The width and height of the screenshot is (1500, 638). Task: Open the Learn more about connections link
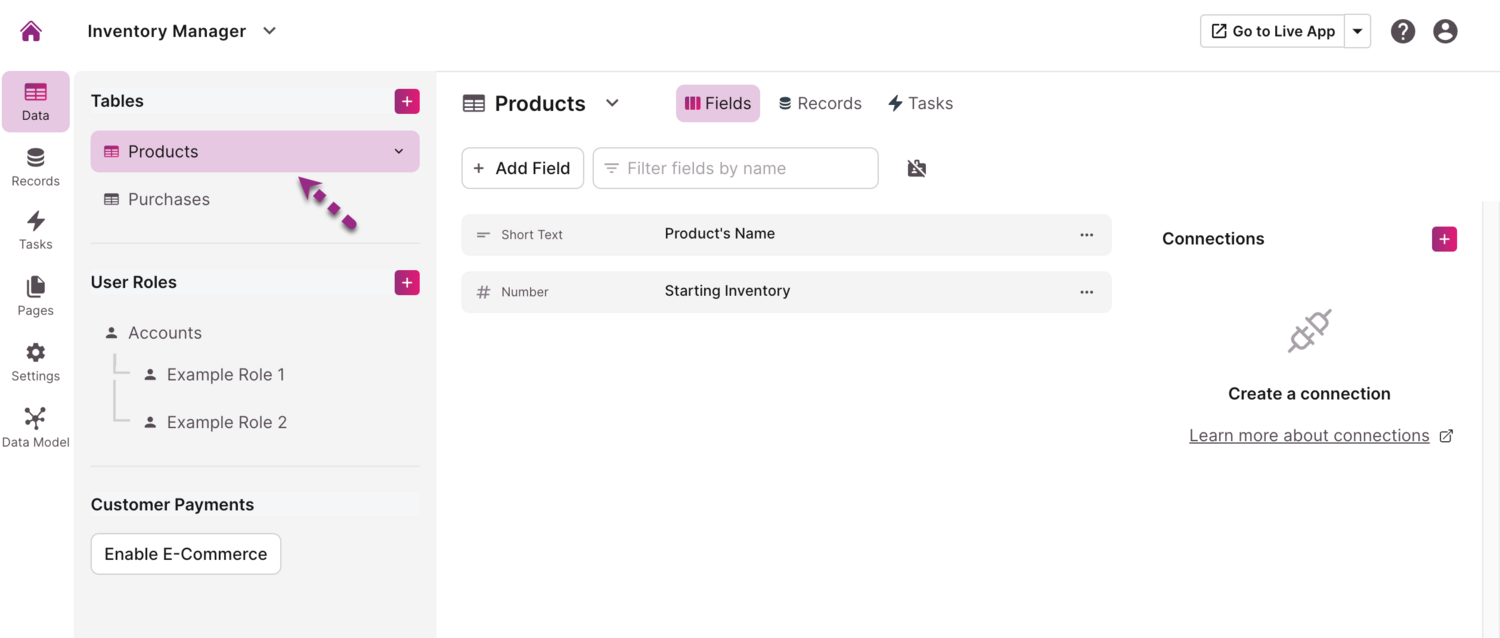pos(1309,435)
